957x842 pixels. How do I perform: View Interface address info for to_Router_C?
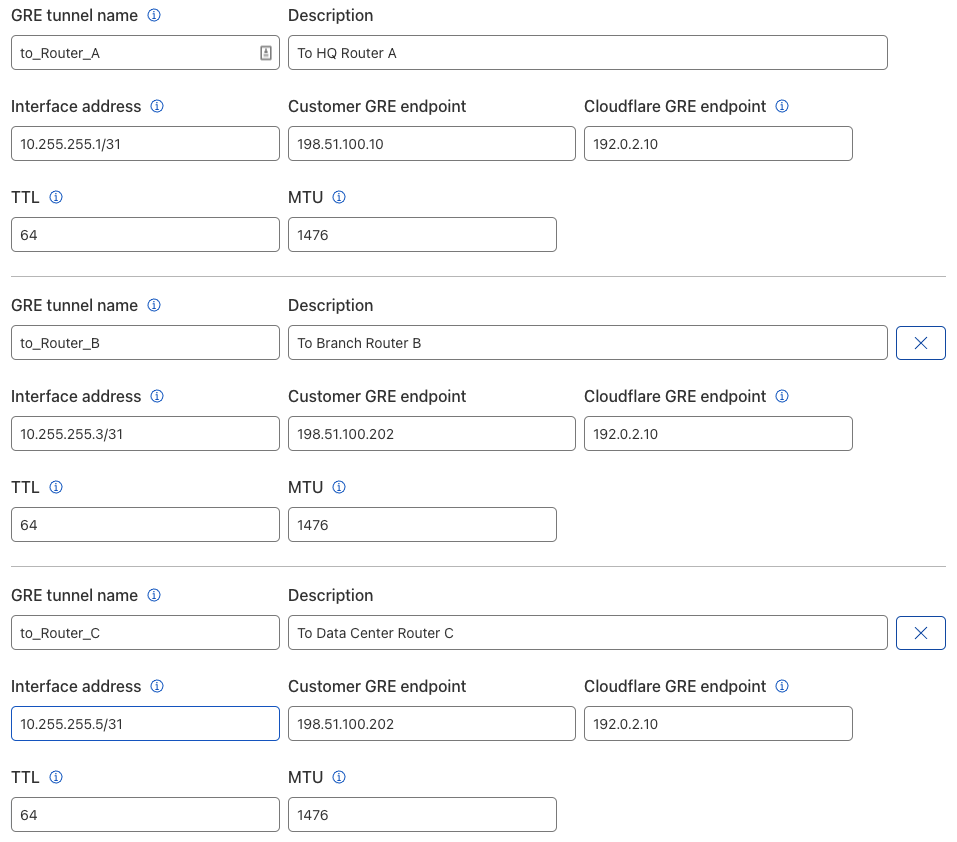156,686
